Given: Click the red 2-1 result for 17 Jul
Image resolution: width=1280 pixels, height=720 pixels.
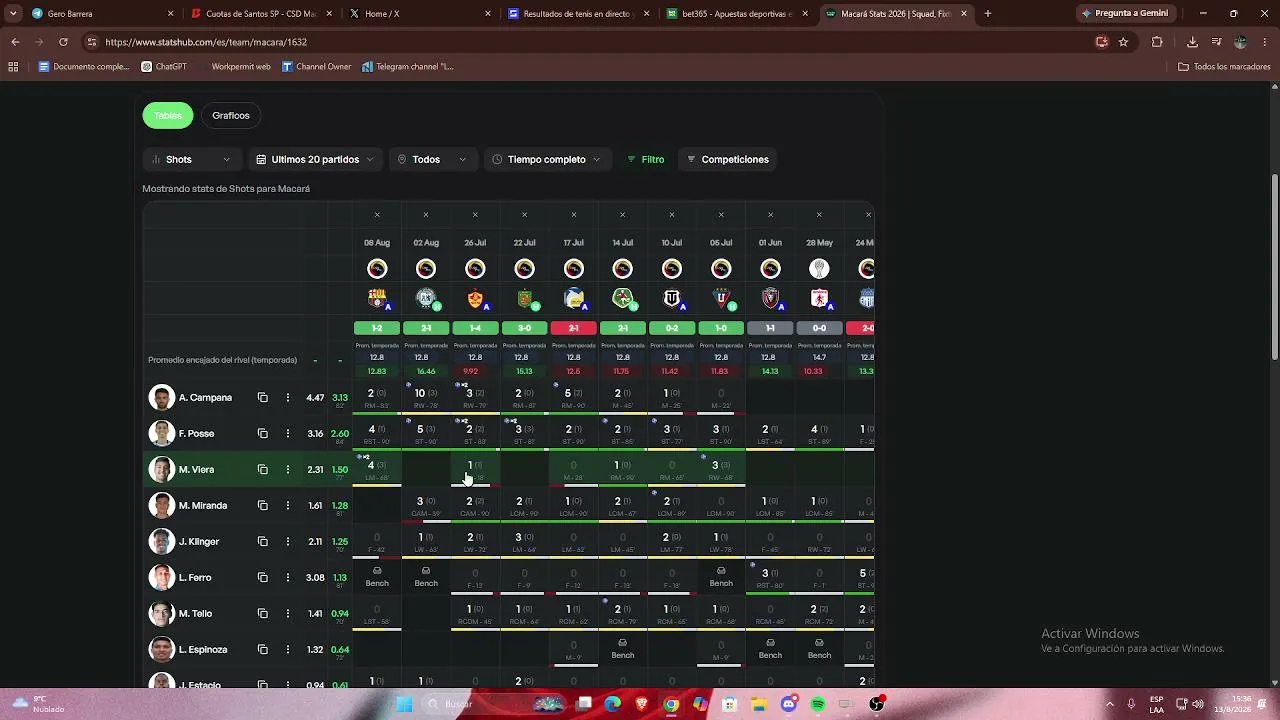Looking at the screenshot, I should coord(573,328).
